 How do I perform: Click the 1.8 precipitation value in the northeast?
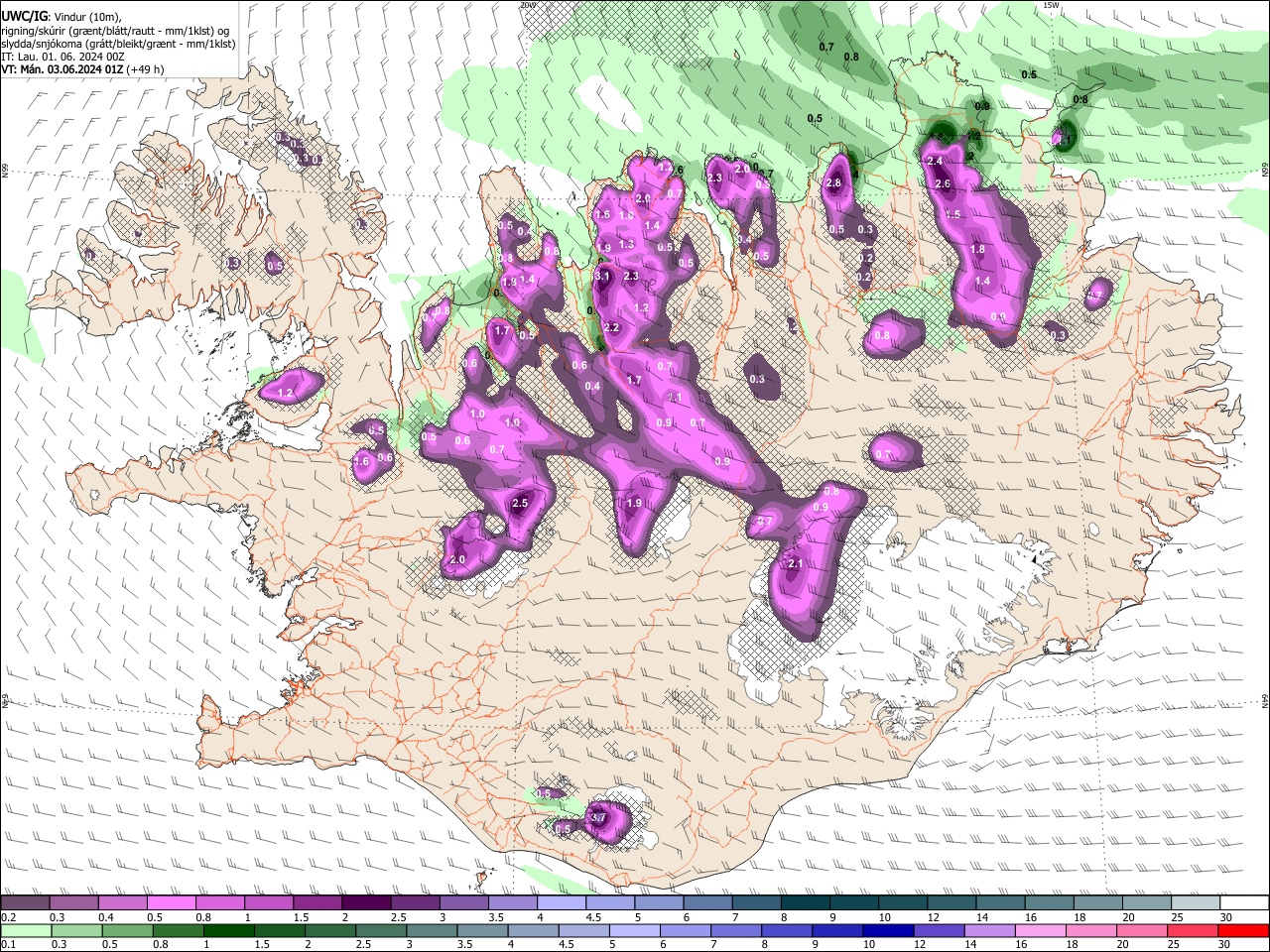click(978, 249)
